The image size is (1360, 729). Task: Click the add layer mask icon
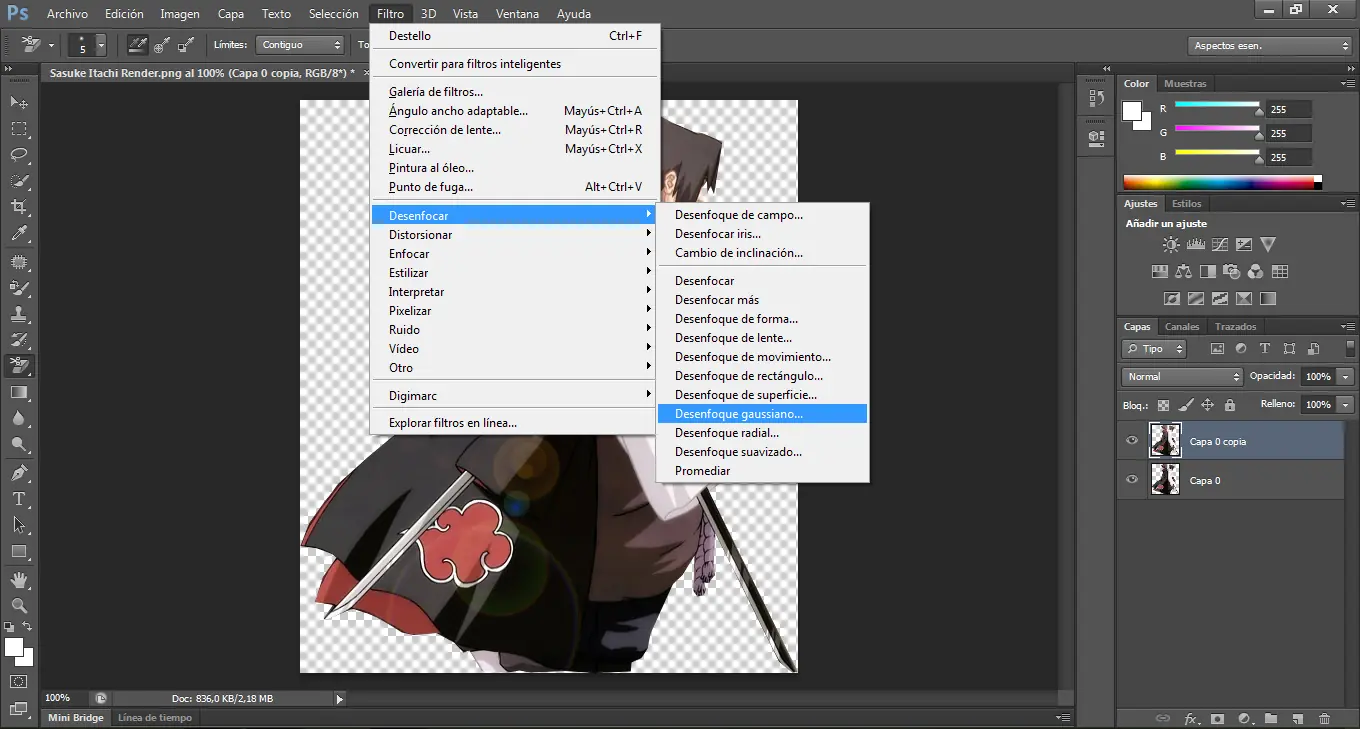click(x=1217, y=718)
